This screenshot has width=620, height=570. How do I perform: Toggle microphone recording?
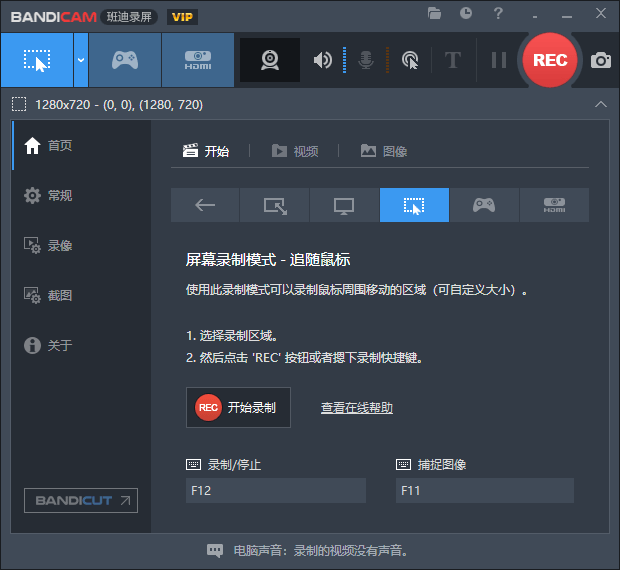(x=366, y=60)
